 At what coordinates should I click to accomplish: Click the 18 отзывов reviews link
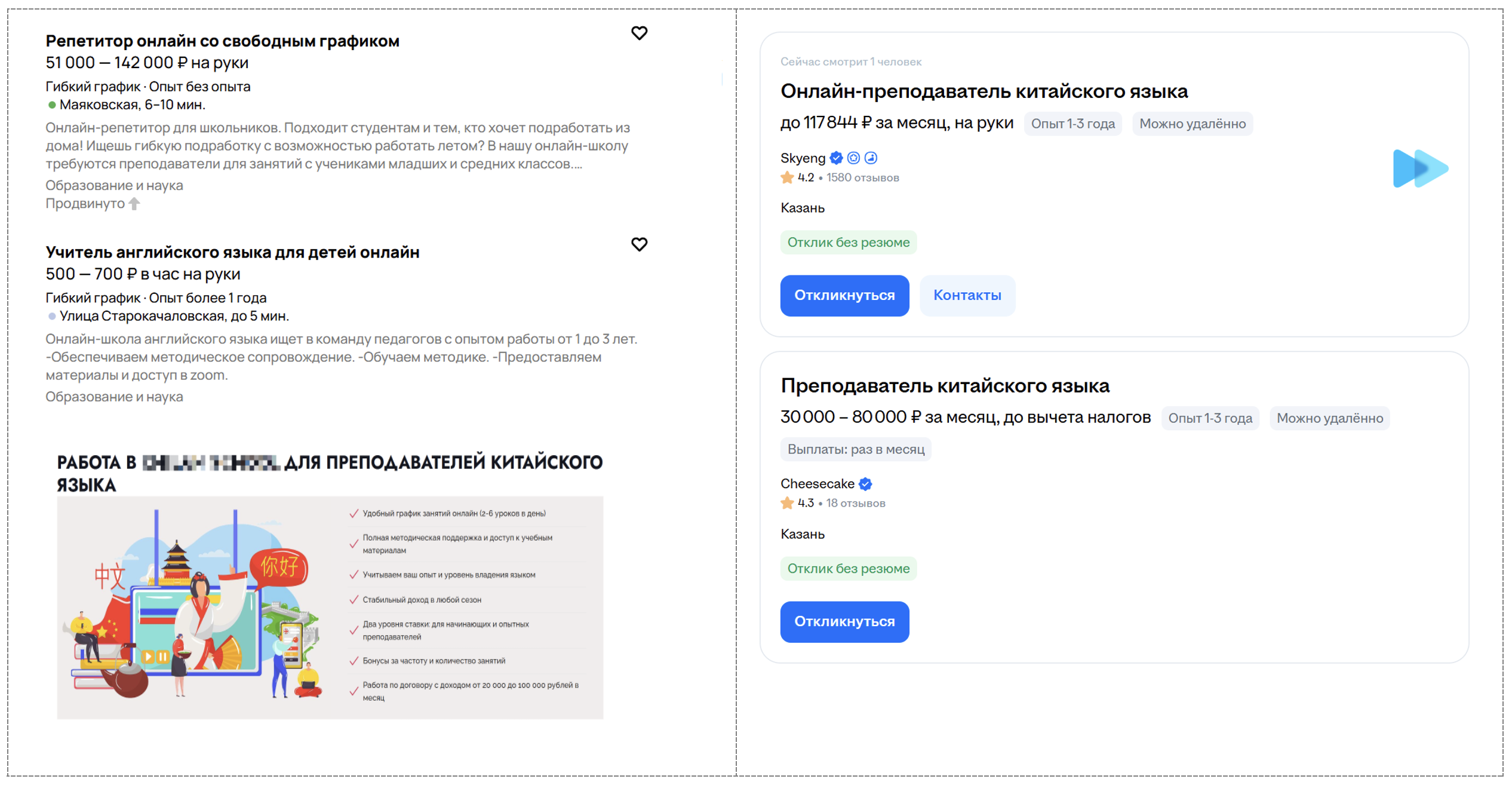[x=855, y=504]
